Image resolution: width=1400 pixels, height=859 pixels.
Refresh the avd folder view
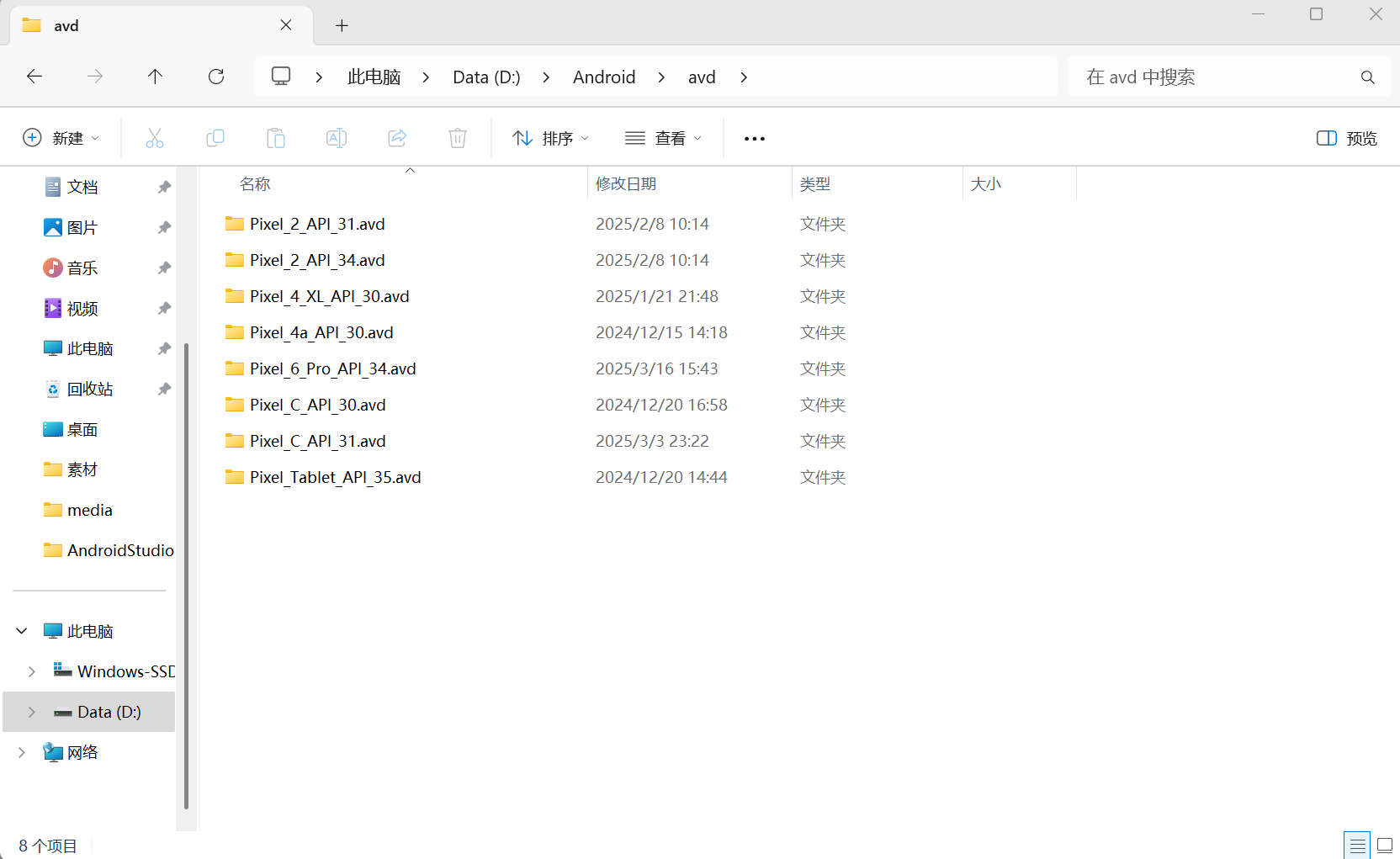click(x=216, y=77)
